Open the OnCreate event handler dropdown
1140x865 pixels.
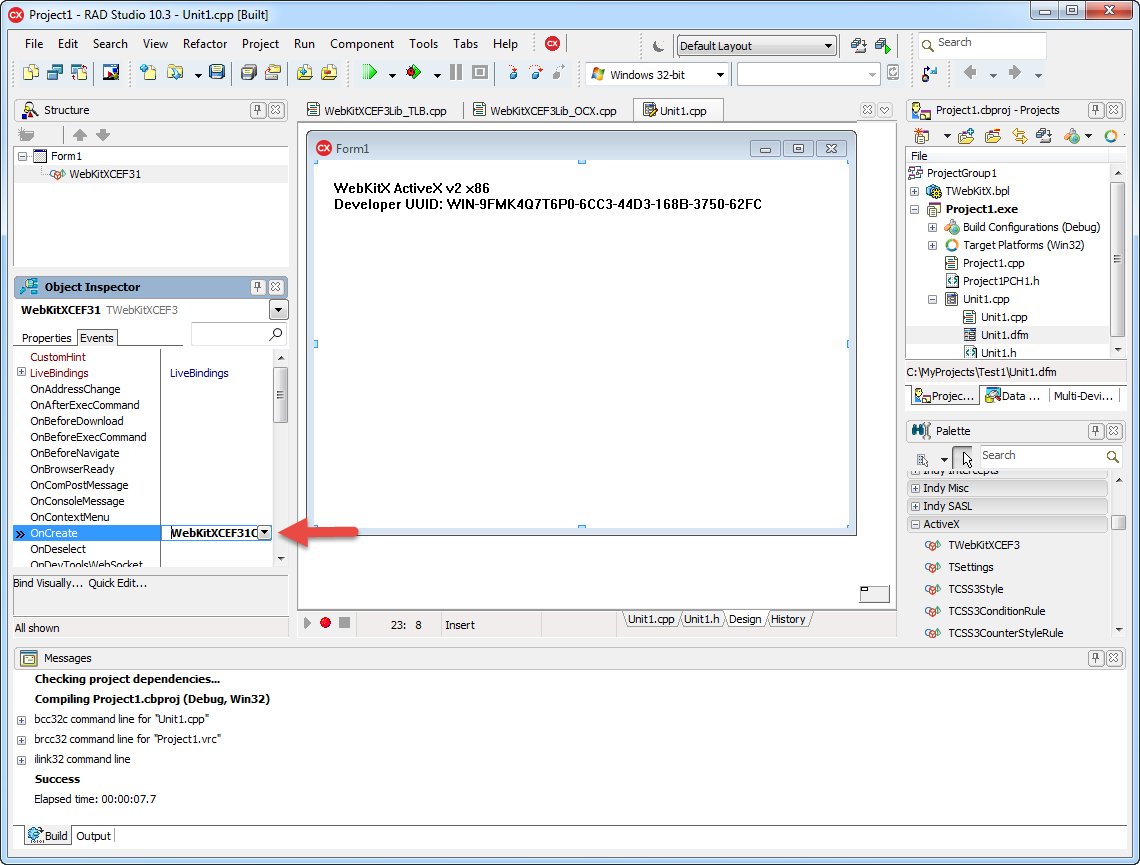click(x=265, y=533)
